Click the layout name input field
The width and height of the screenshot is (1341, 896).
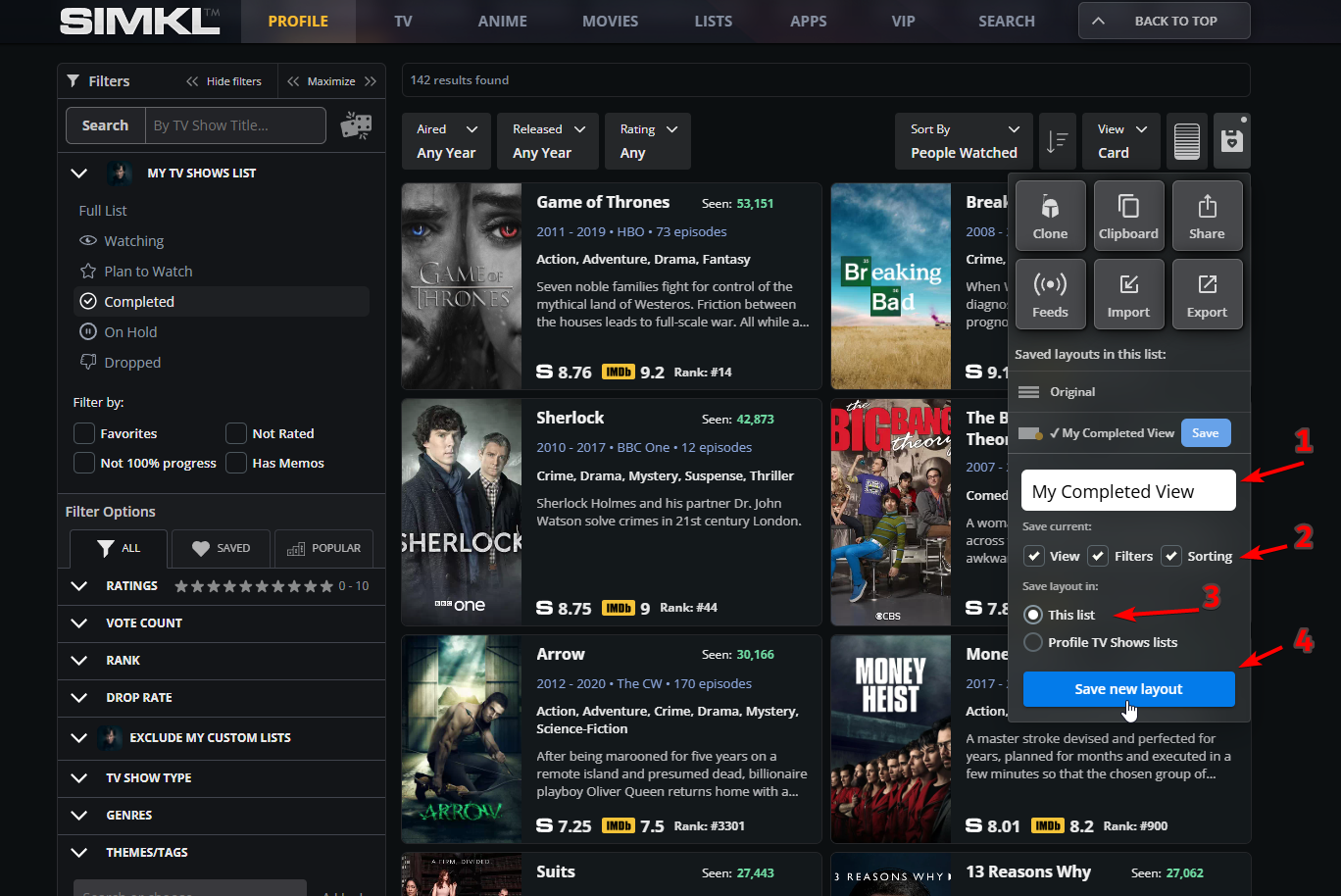pos(1128,491)
